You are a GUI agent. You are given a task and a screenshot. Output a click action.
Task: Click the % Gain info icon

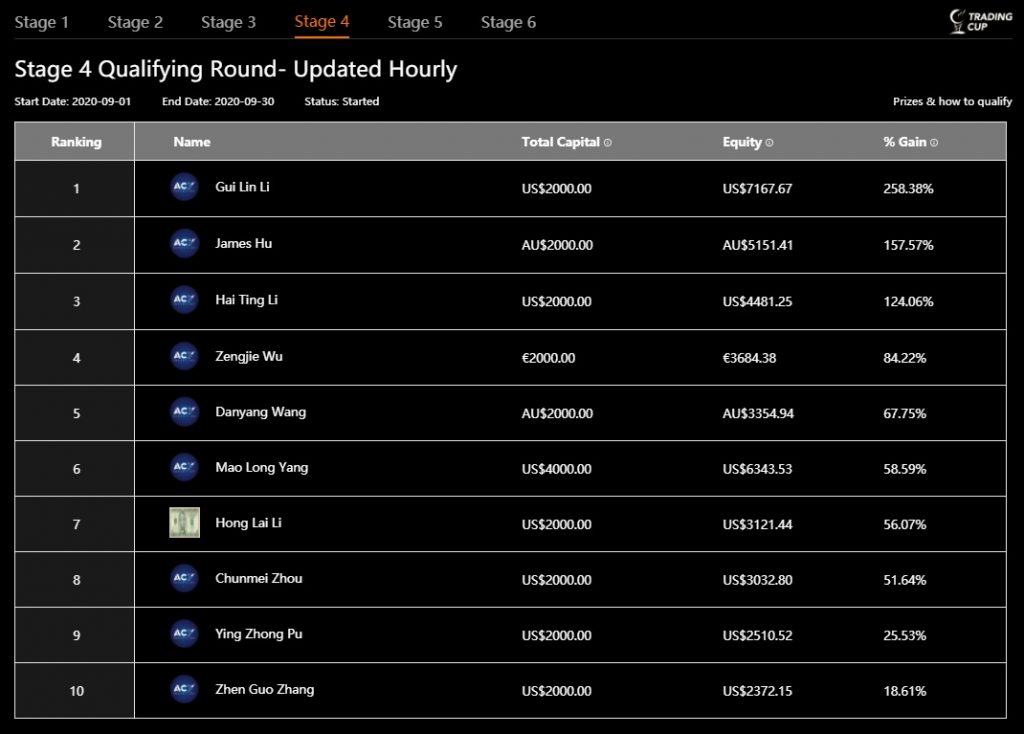pyautogui.click(x=934, y=143)
